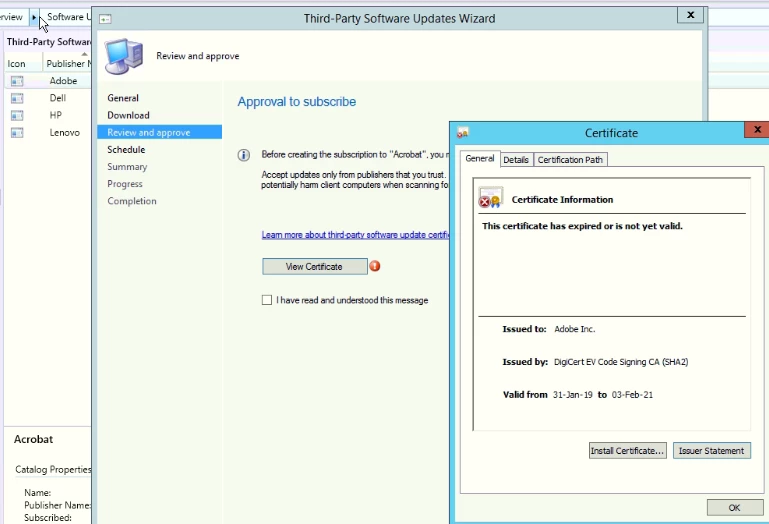
Task: Click 'Adobe Inc.' issued-to value
Action: coord(574,329)
